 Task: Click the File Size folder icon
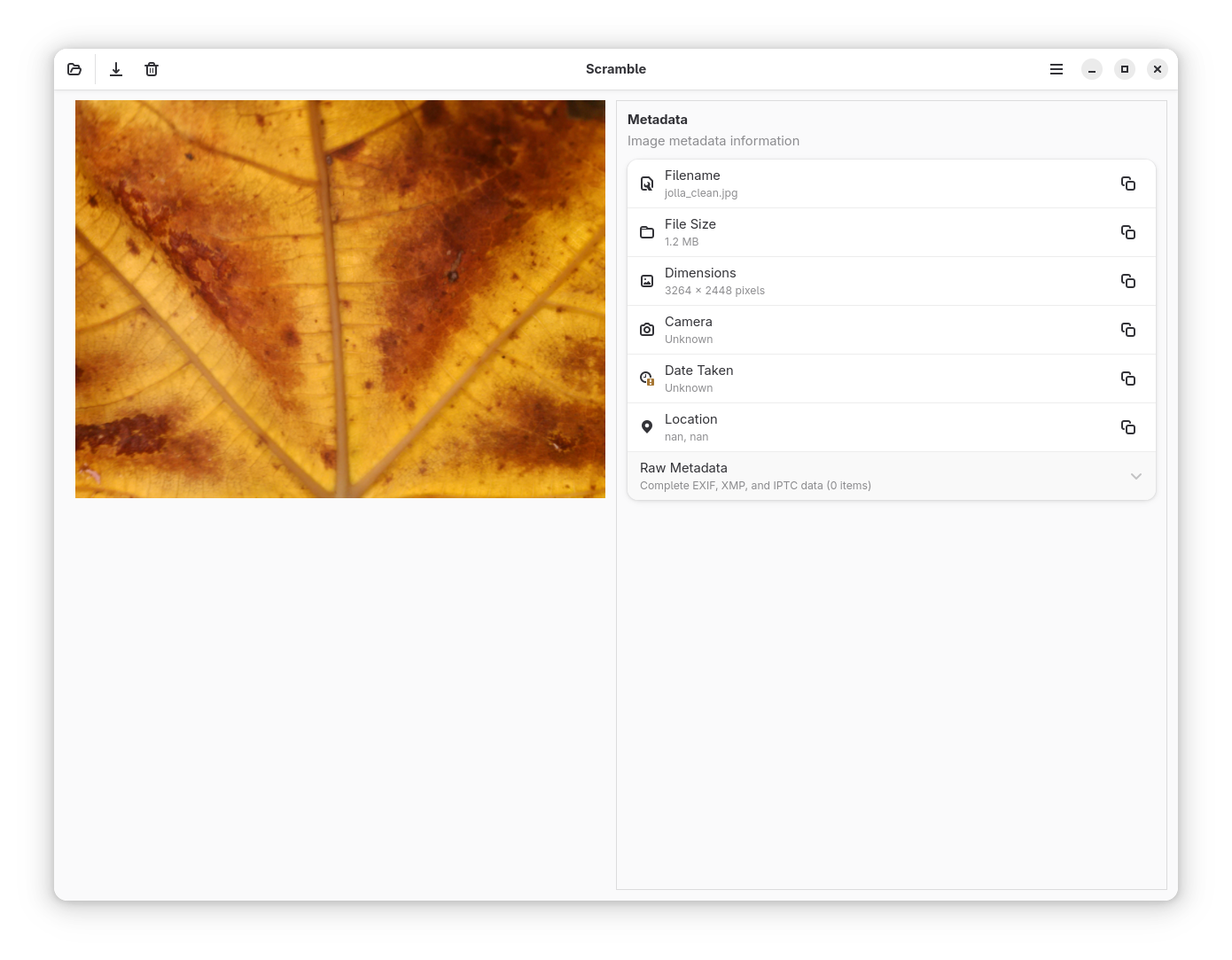tap(647, 232)
